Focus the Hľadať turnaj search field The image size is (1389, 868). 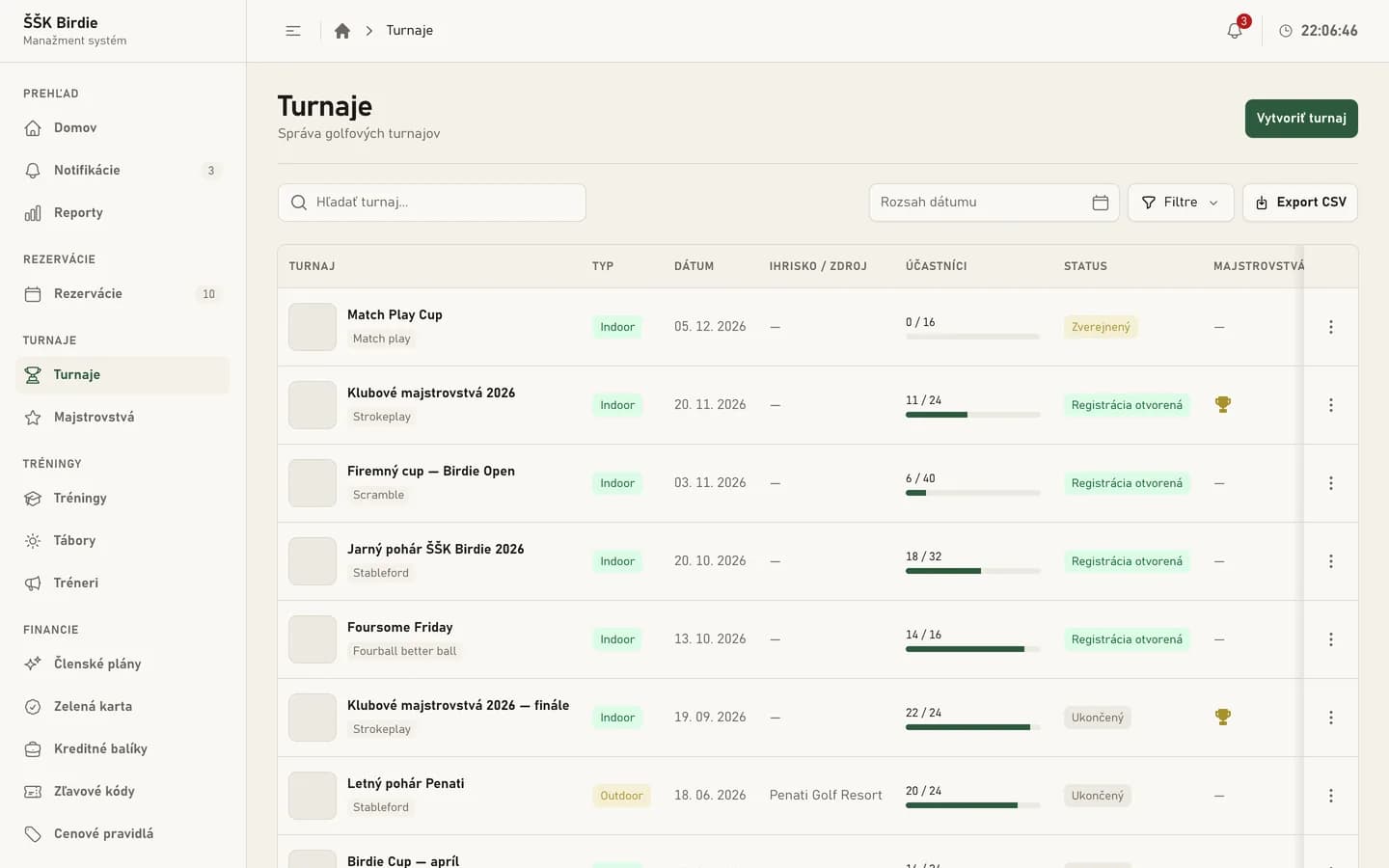coord(432,203)
